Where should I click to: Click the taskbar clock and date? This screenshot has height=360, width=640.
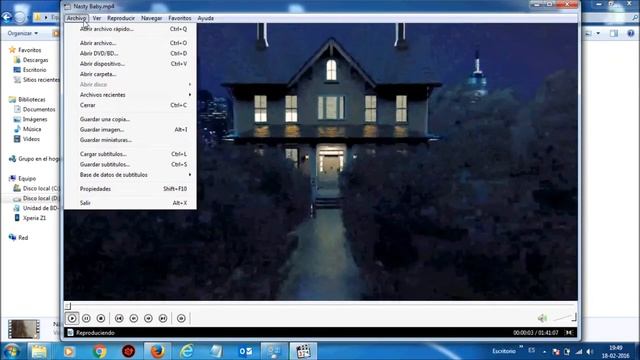coord(616,351)
